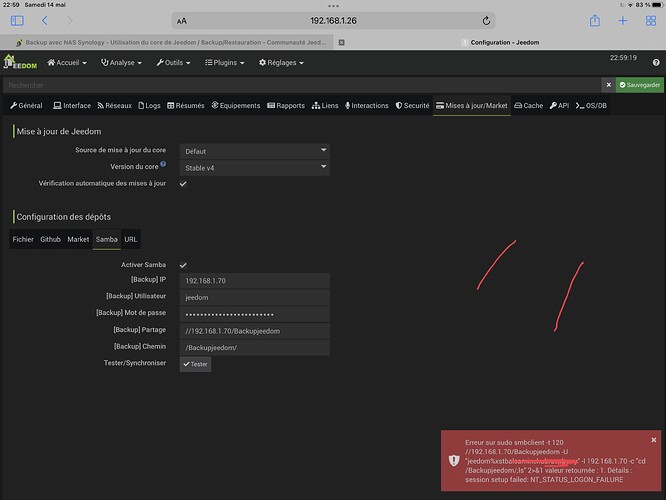This screenshot has height=500, width=666.
Task: Tap the Safari address bar 192.168.1.26
Action: [333, 20]
